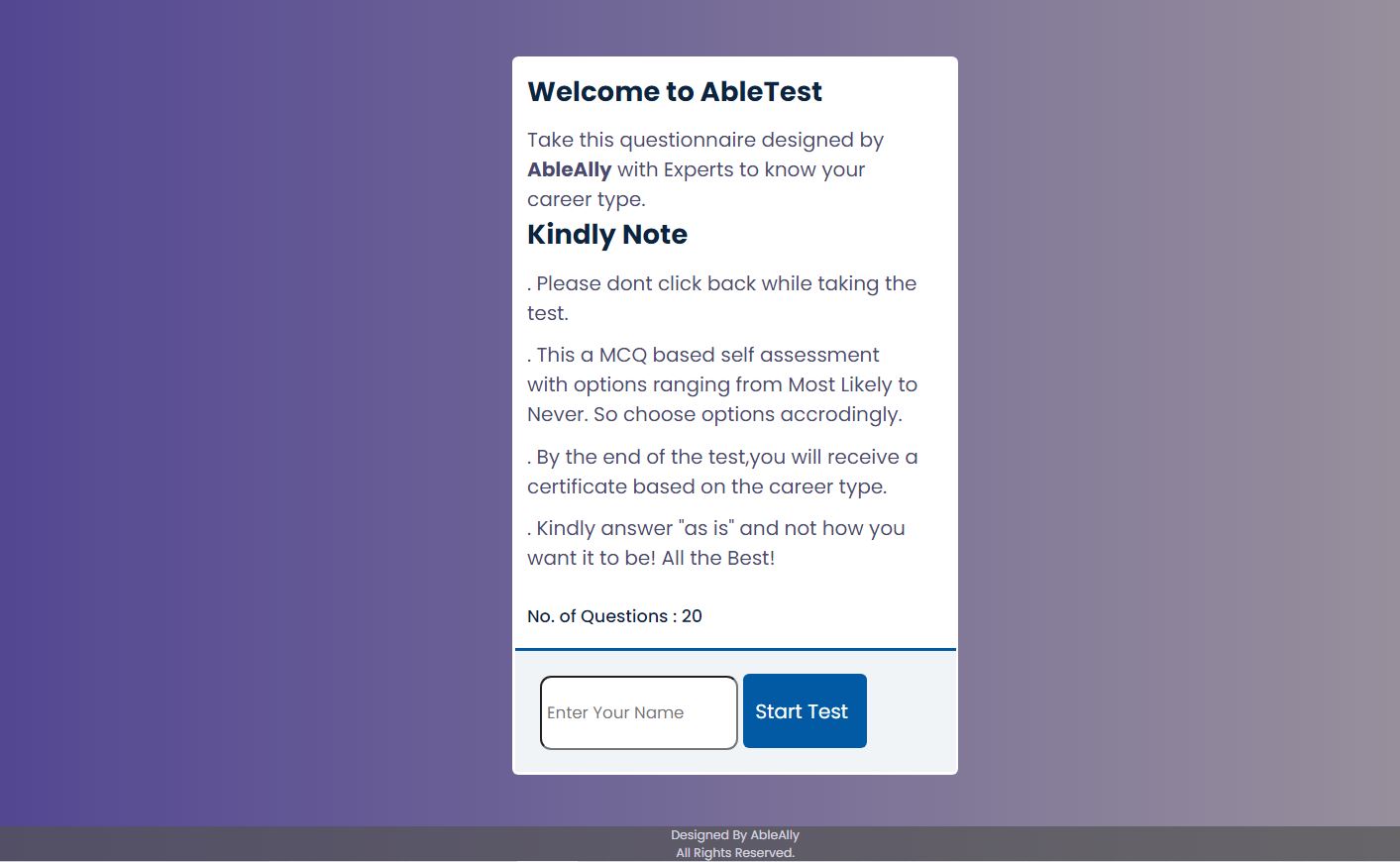Click the 'career type.' text in intro paragraph

586,199
